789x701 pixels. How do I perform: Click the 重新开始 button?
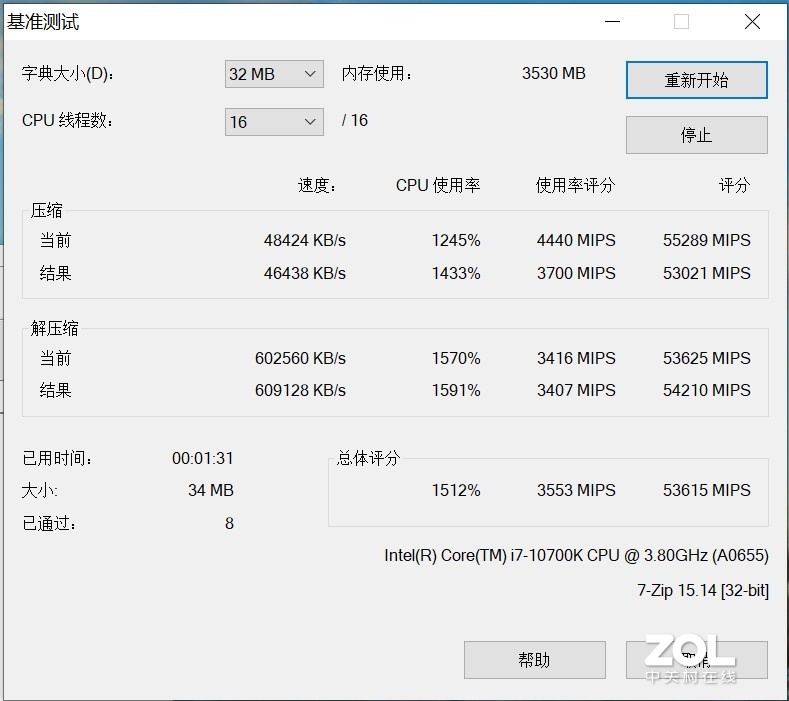(x=696, y=80)
